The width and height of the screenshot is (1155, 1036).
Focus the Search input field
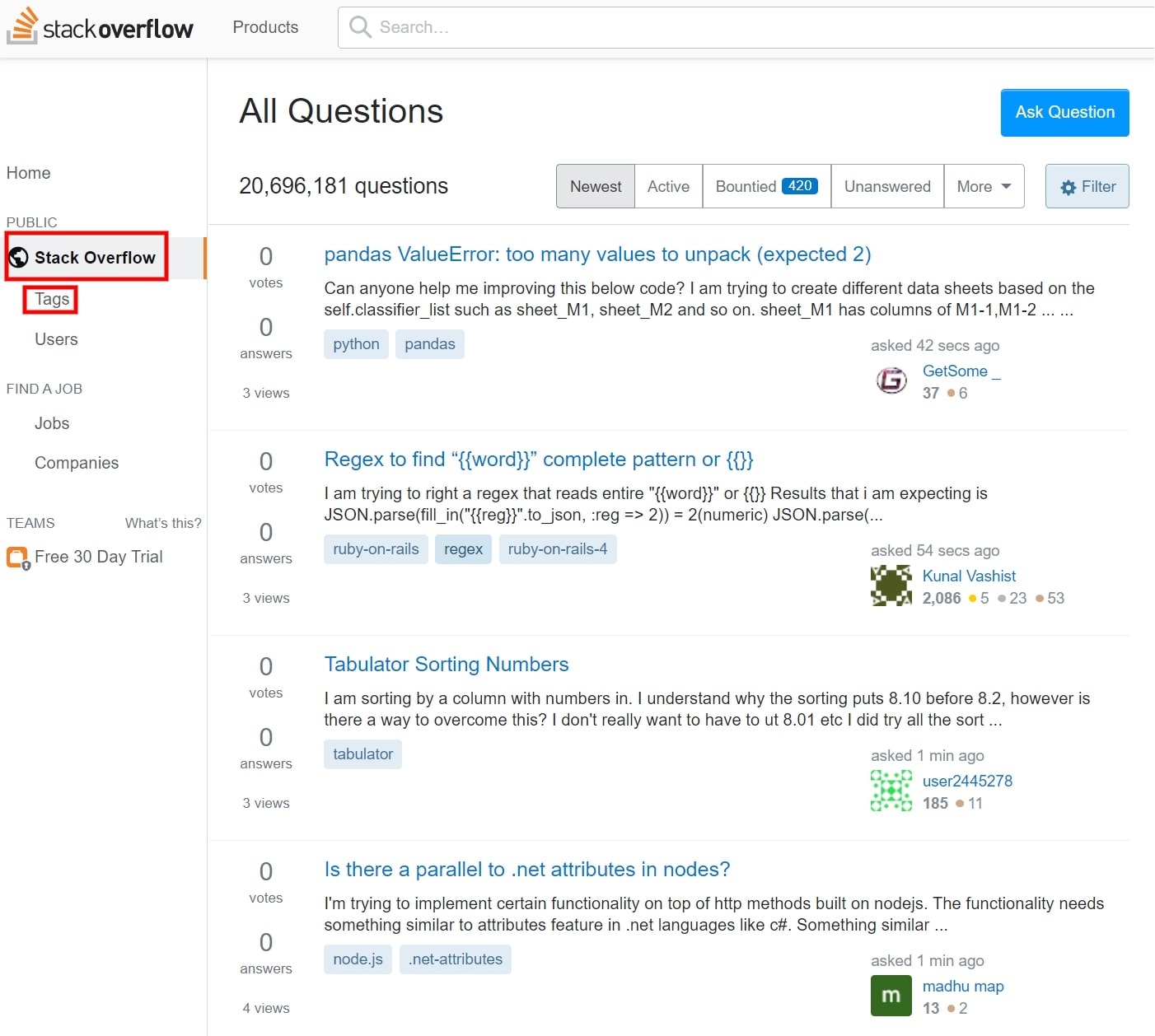[x=746, y=27]
